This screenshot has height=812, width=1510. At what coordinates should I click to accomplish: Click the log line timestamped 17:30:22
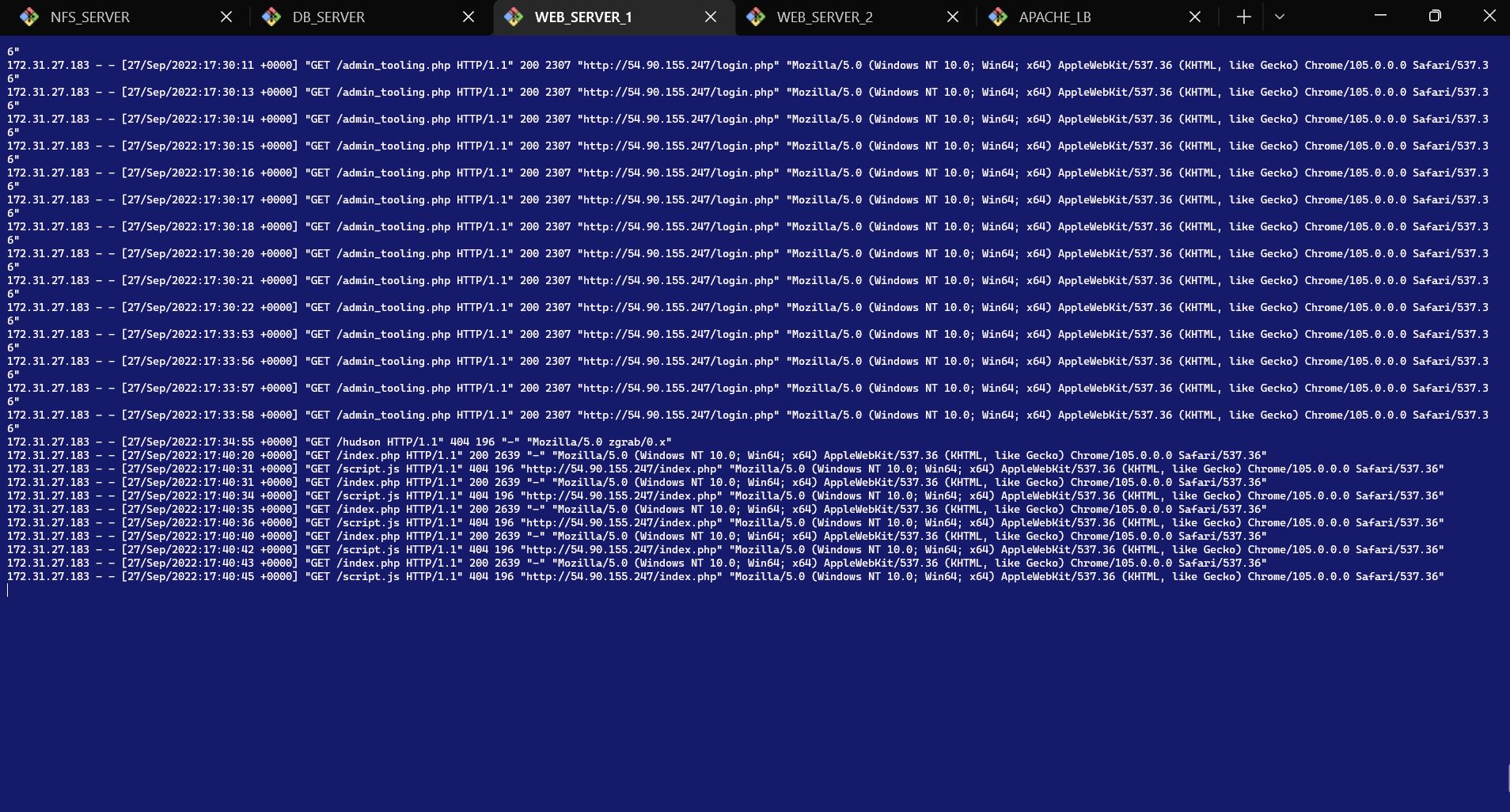748,314
